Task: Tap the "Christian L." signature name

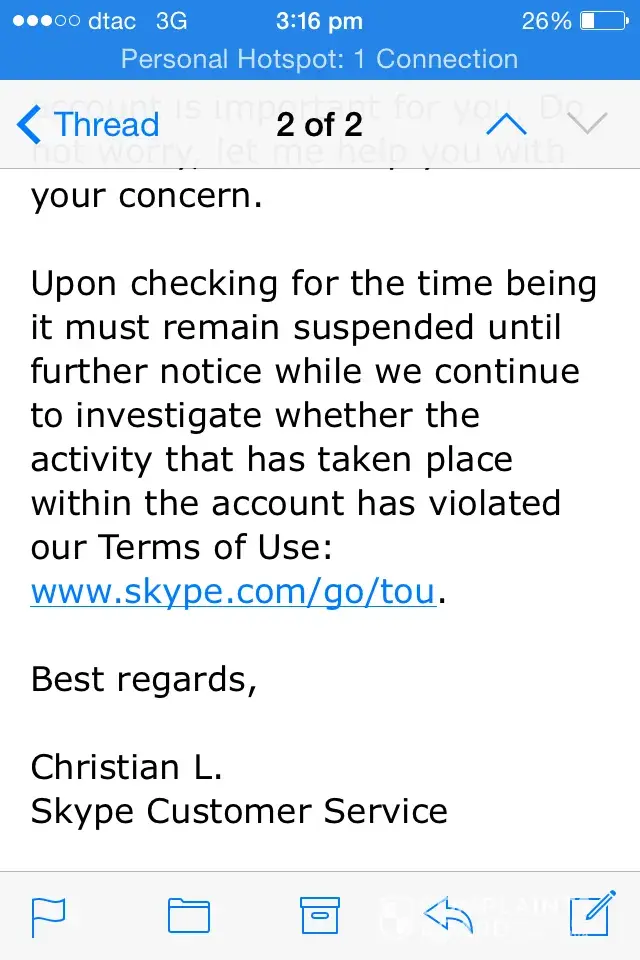Action: coord(126,767)
